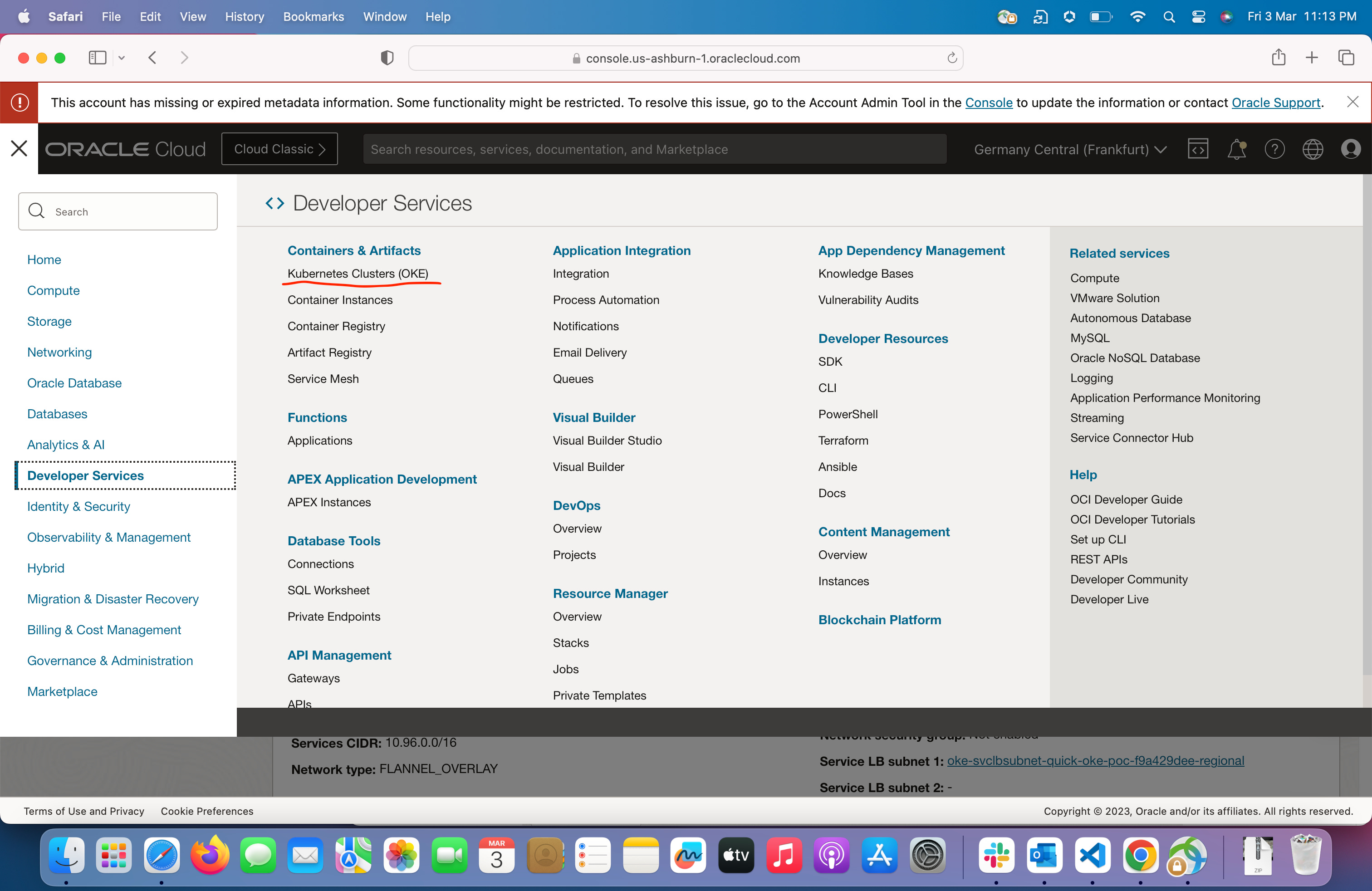Select Identity & Security category
The width and height of the screenshot is (1372, 891).
coord(78,506)
